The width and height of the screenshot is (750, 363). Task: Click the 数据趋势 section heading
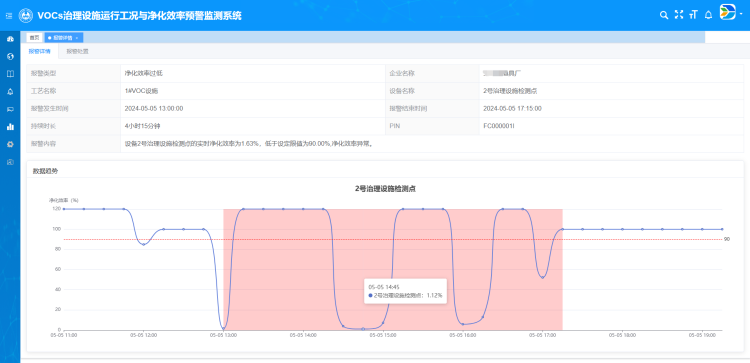(45, 171)
